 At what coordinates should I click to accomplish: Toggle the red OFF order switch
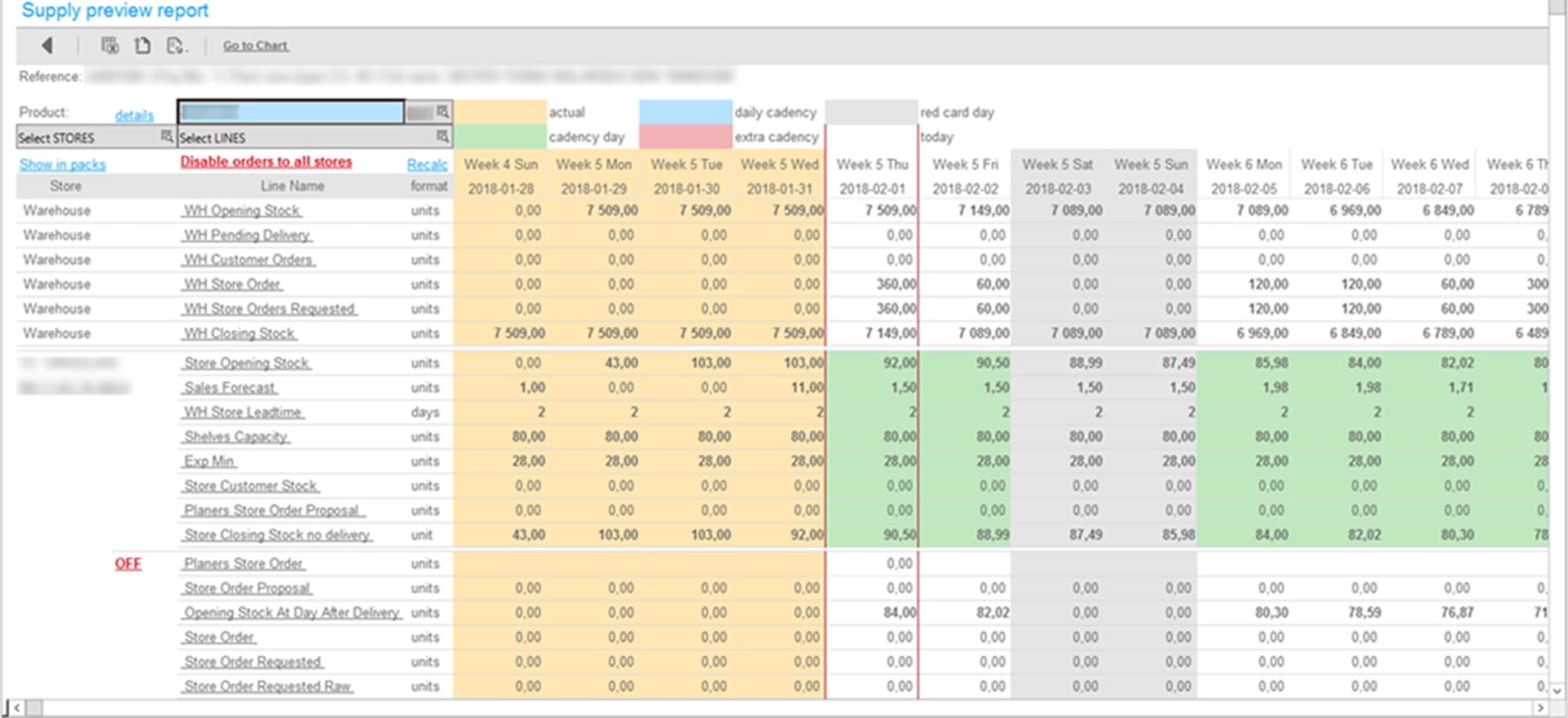coord(128,564)
